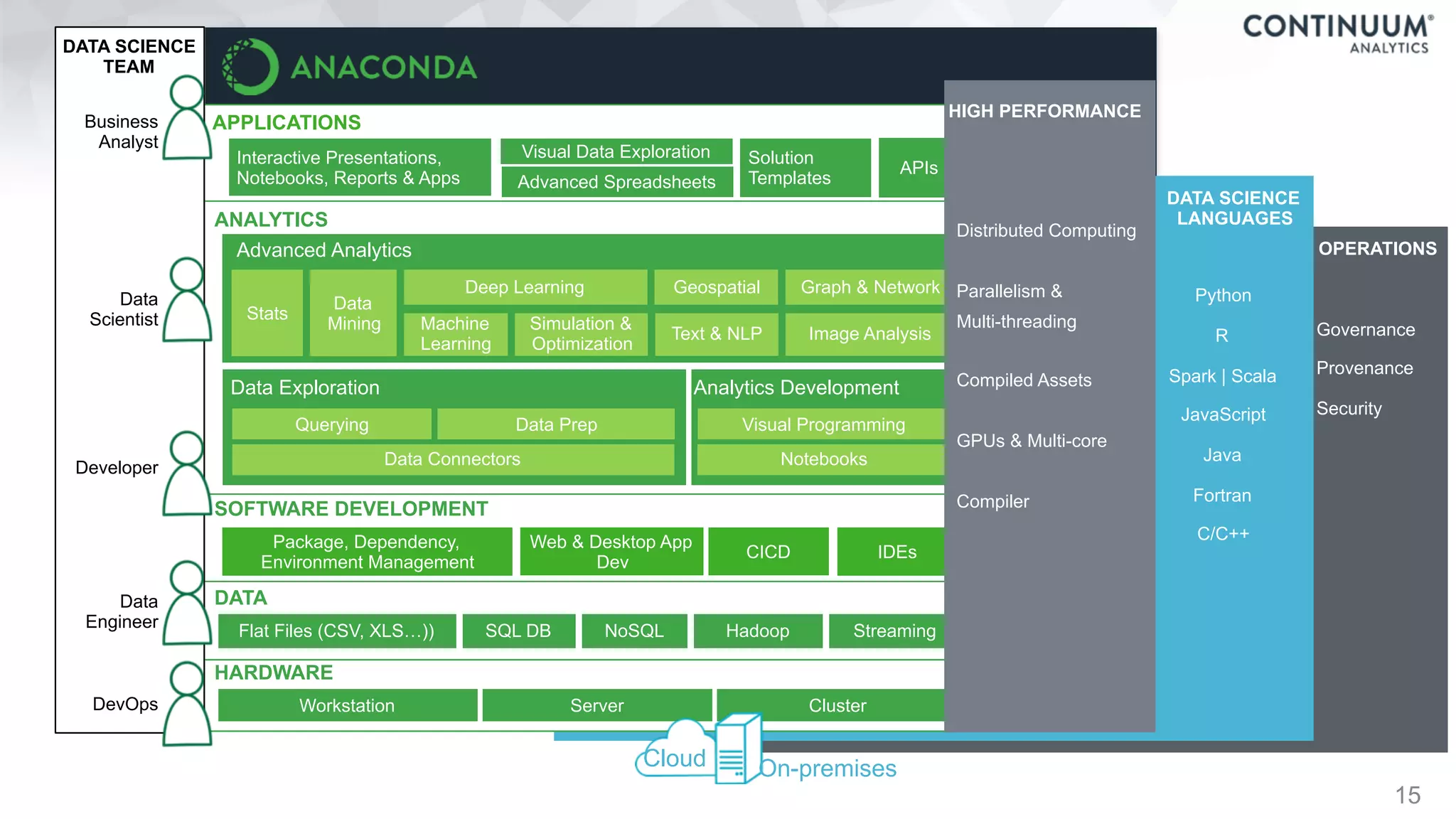
Task: Click the High Performance column header
Action: [x=1044, y=111]
